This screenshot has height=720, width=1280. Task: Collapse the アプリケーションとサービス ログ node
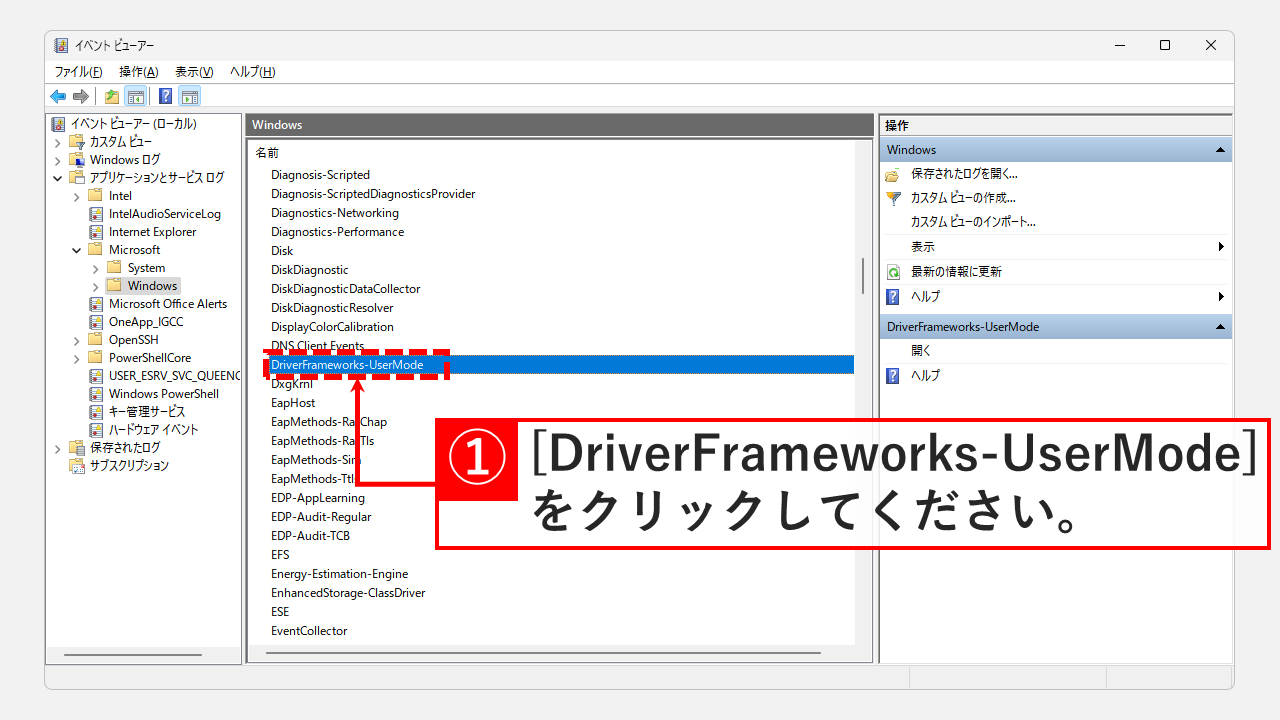click(58, 178)
